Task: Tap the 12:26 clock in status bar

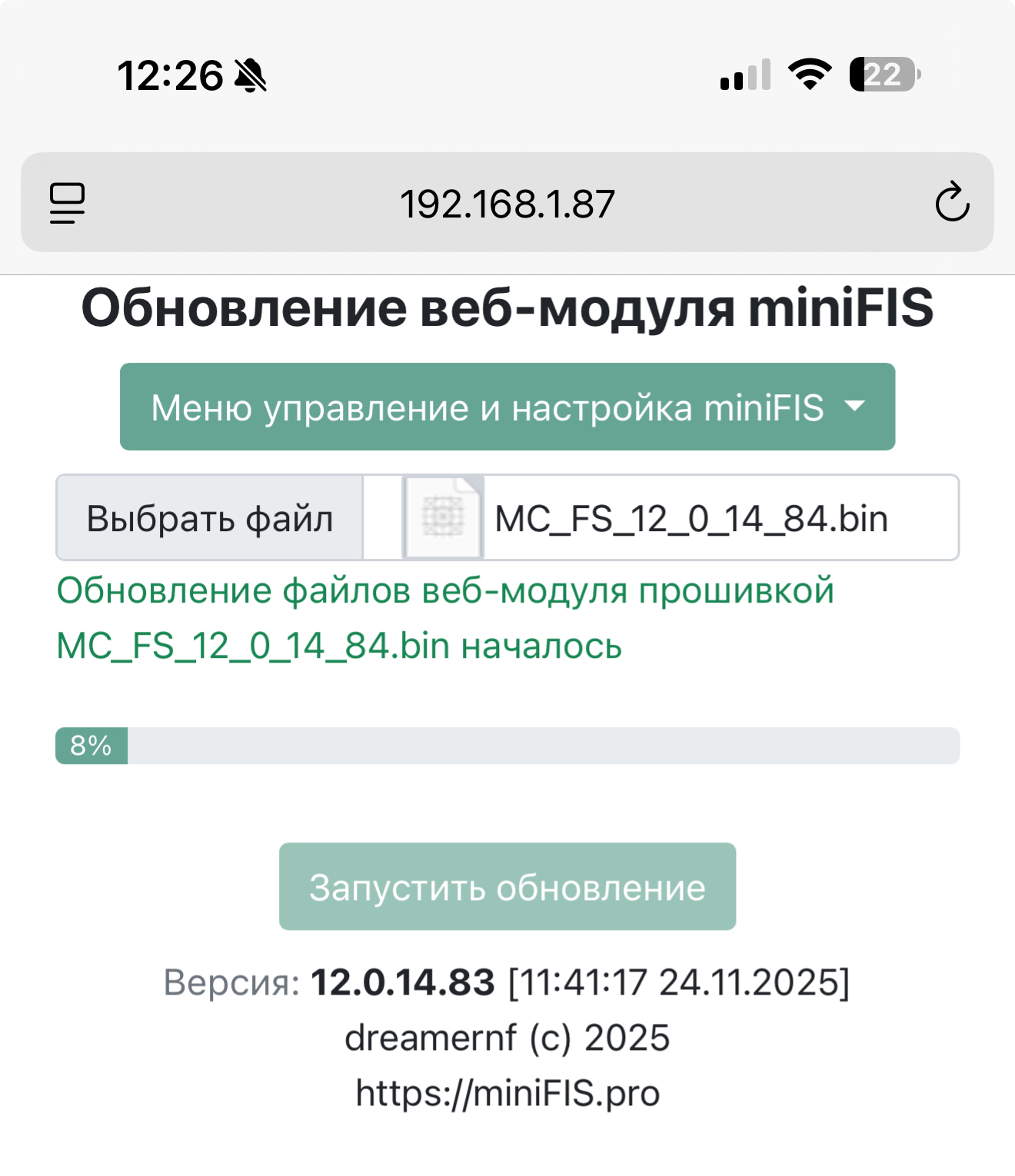Action: (x=170, y=76)
